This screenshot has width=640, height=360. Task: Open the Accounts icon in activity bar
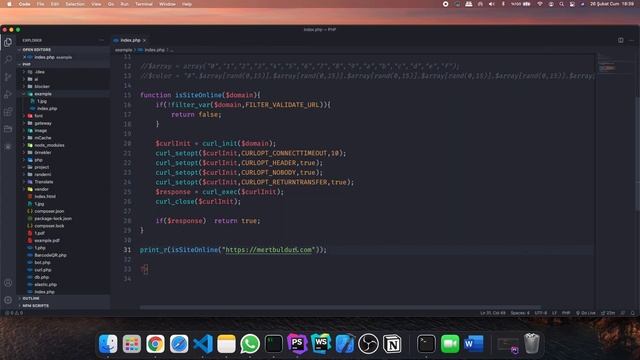tap(8, 282)
